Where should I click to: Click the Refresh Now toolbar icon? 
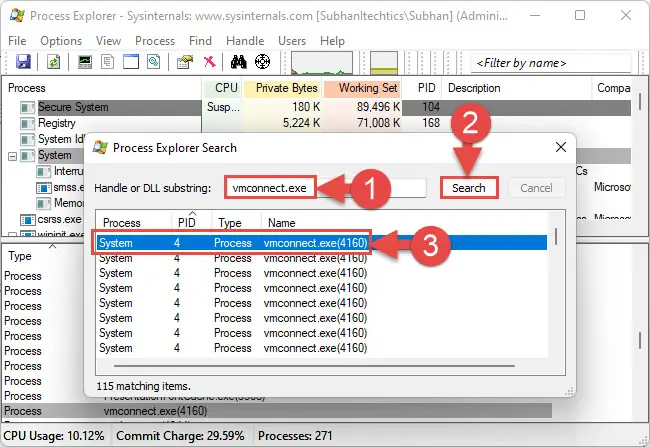click(53, 62)
